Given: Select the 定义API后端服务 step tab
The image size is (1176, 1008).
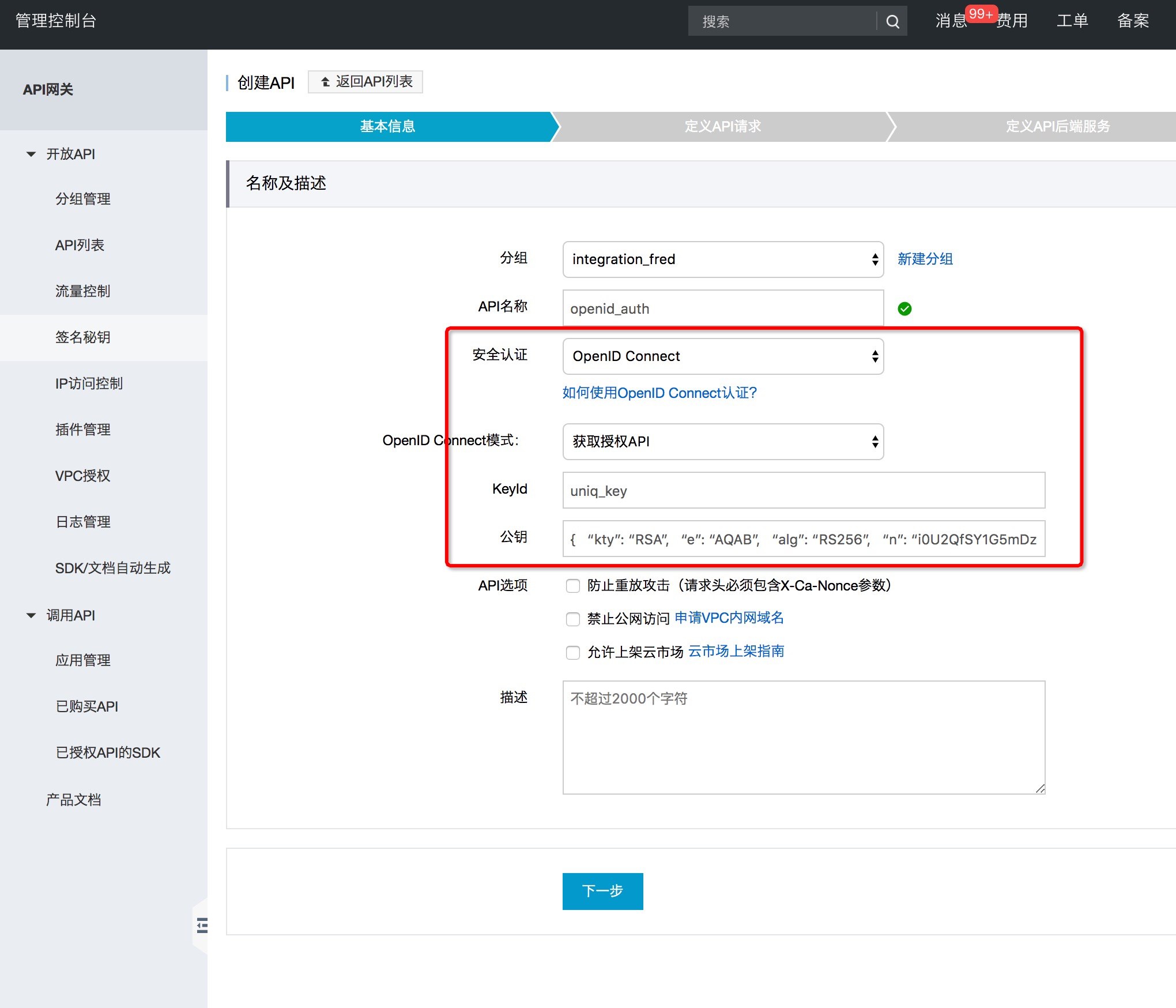Looking at the screenshot, I should 1057,126.
